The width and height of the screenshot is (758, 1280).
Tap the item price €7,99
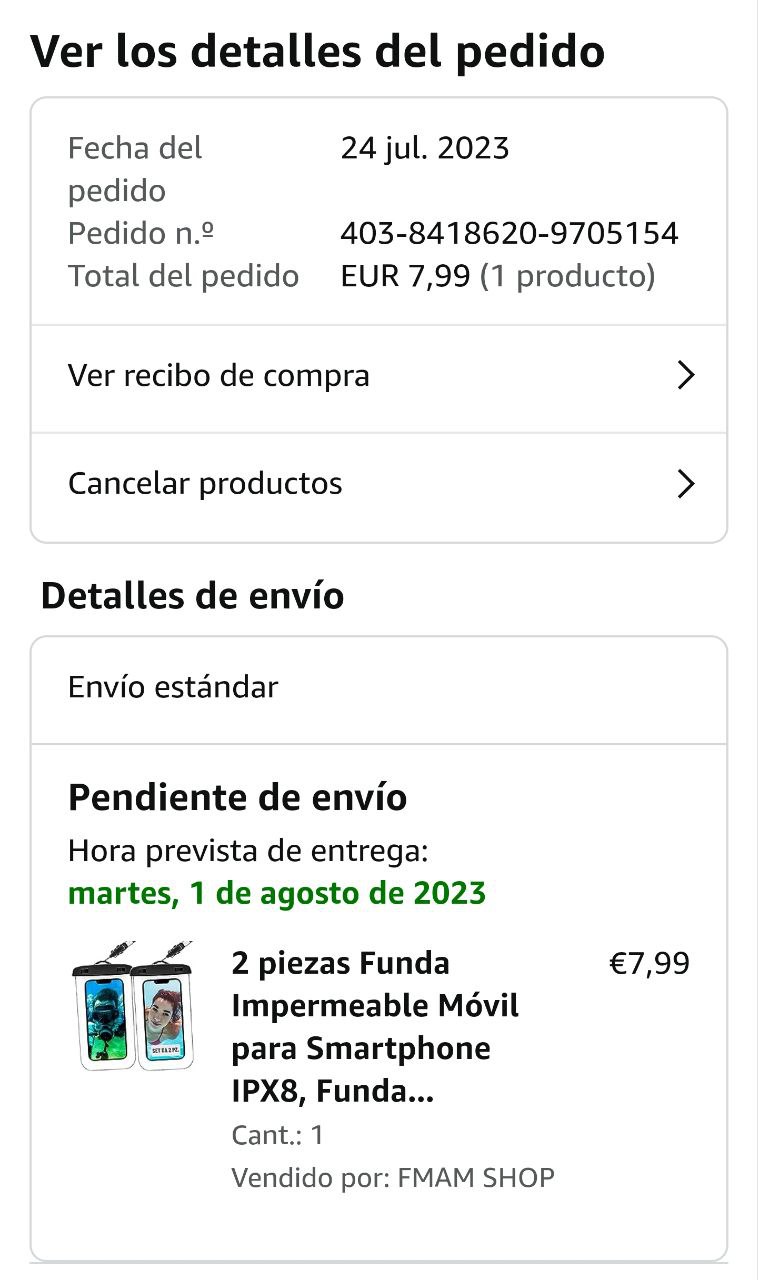tap(649, 964)
